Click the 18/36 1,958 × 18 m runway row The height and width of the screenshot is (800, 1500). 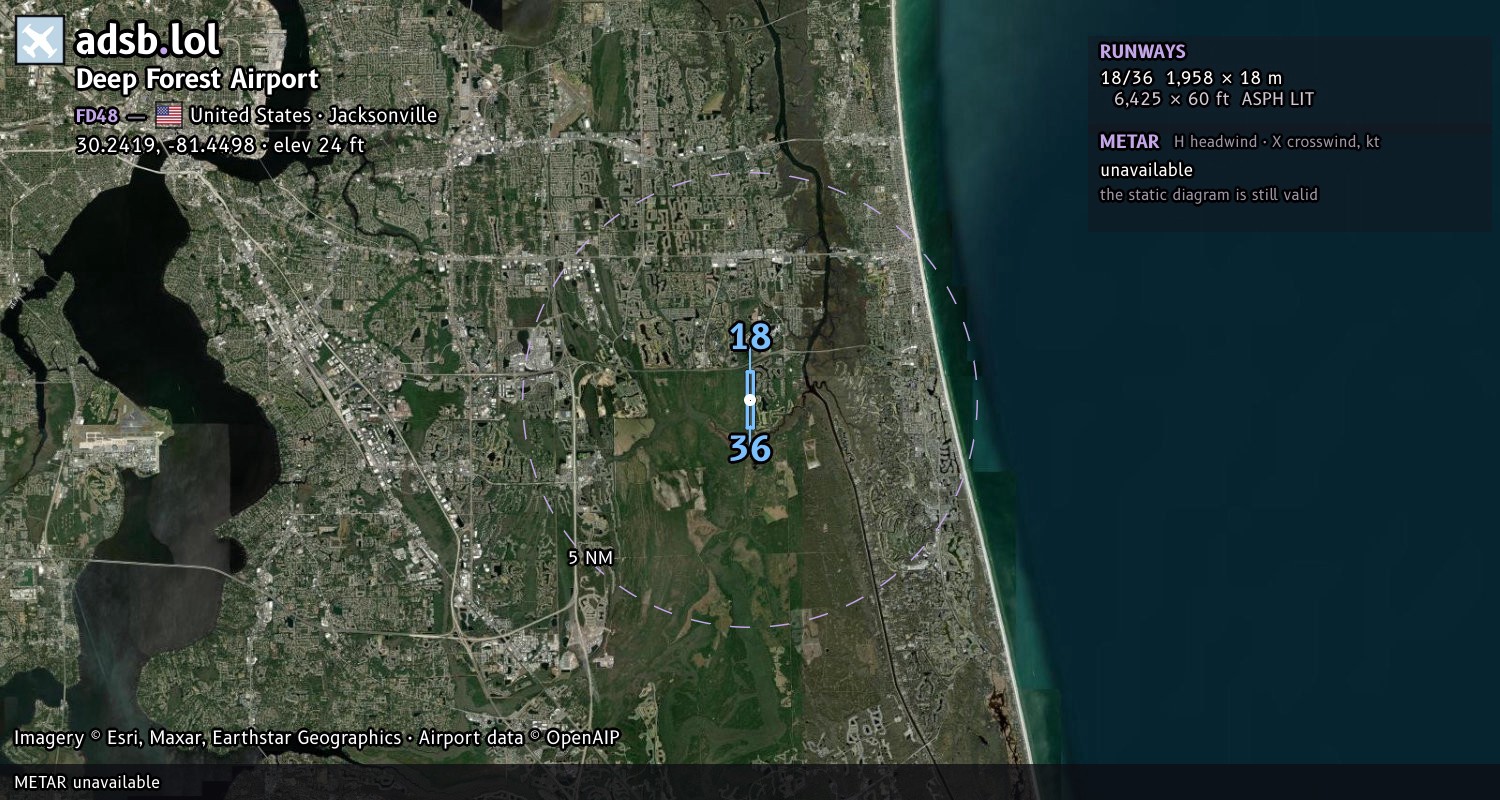point(1191,78)
